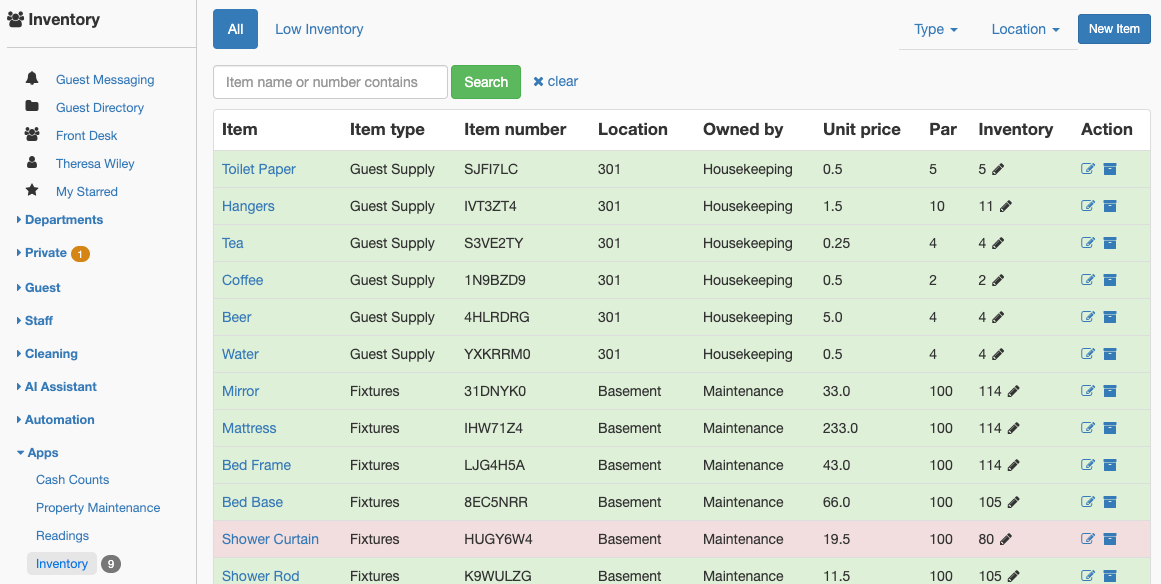Archive the Bed Frame item
Screen dimensions: 1161x584
(1110, 465)
